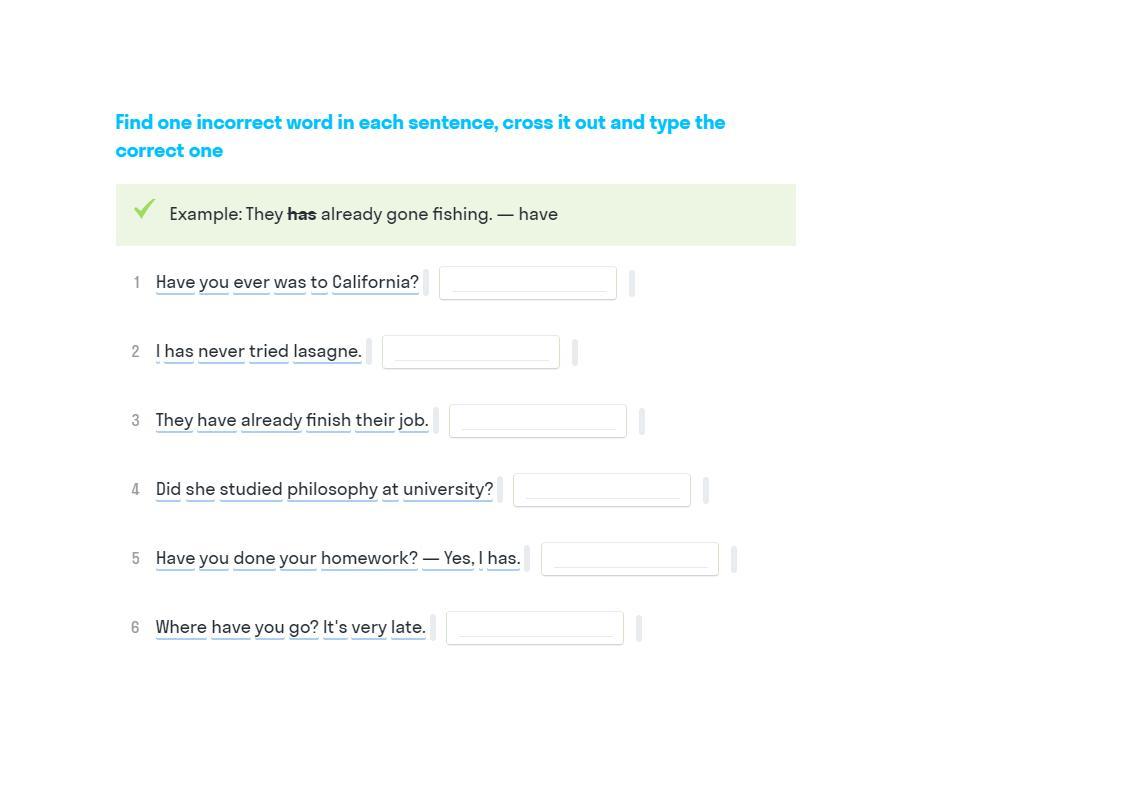The image size is (1122, 793).
Task: Click the word "was" in sentence 1
Action: [290, 283]
